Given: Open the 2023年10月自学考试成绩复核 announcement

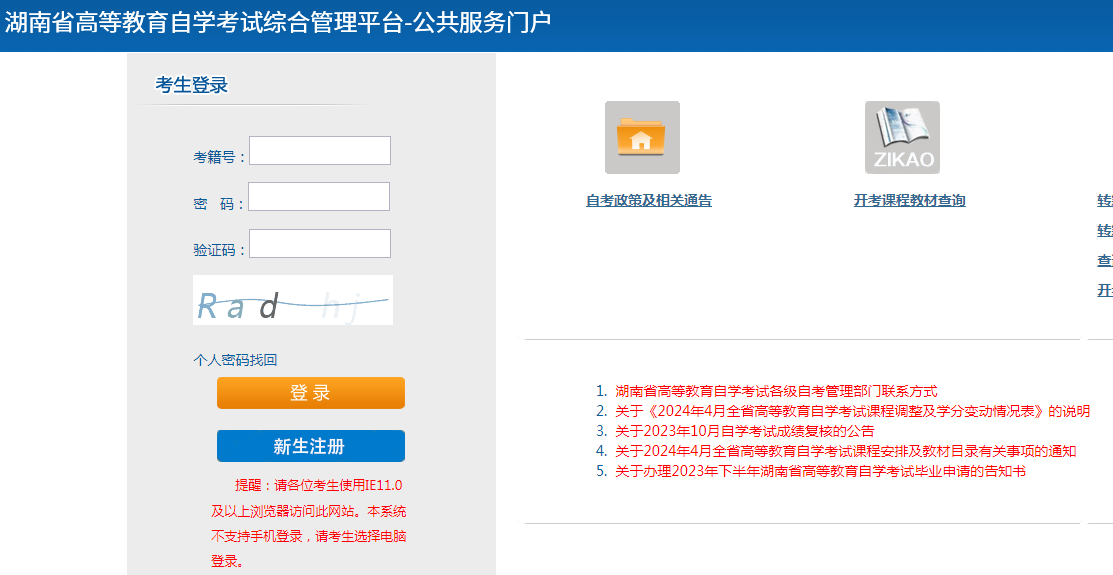Looking at the screenshot, I should click(744, 431).
